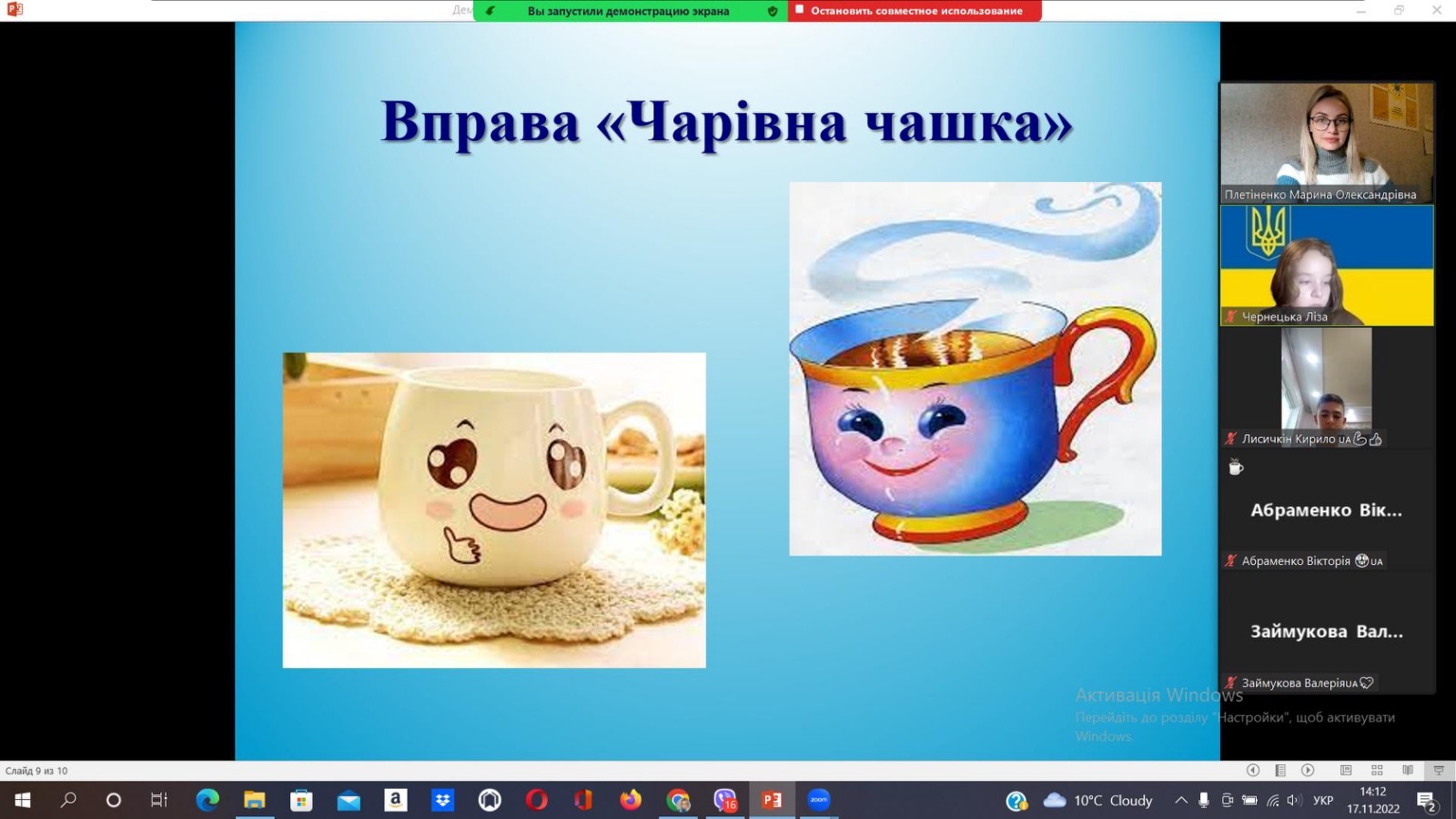
Task: Open the Windows Start menu
Action: 23,800
